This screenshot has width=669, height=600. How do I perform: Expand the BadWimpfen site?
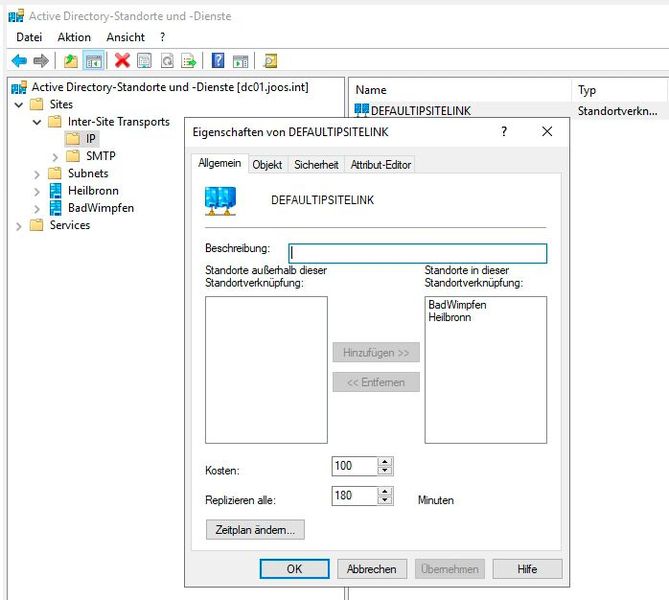37,209
